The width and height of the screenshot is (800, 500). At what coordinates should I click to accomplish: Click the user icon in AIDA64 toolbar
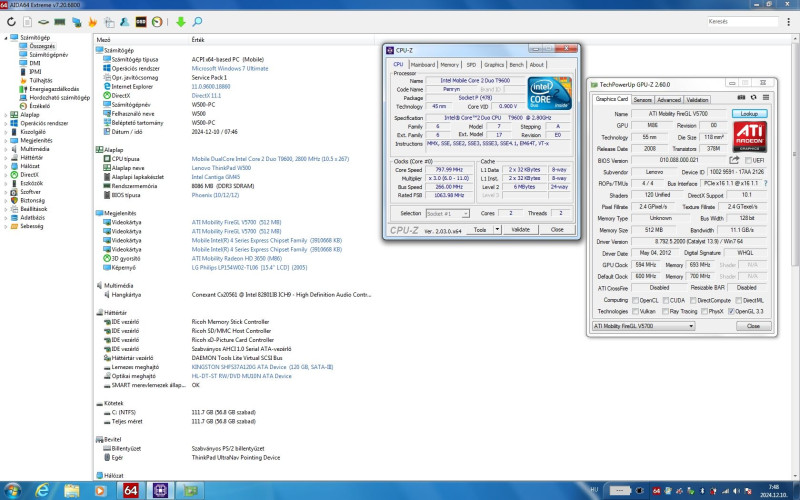[124, 22]
